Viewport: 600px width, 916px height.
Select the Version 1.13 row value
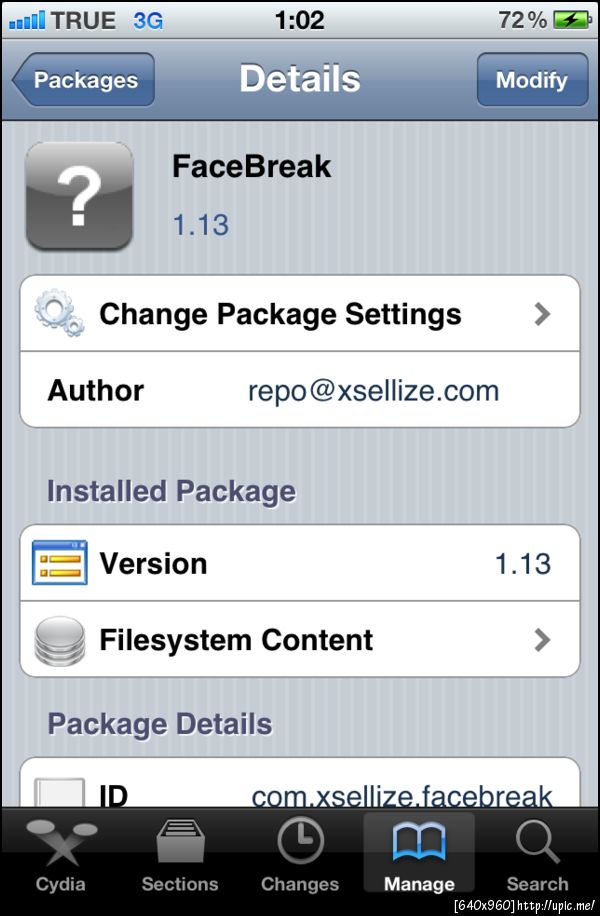coord(523,563)
